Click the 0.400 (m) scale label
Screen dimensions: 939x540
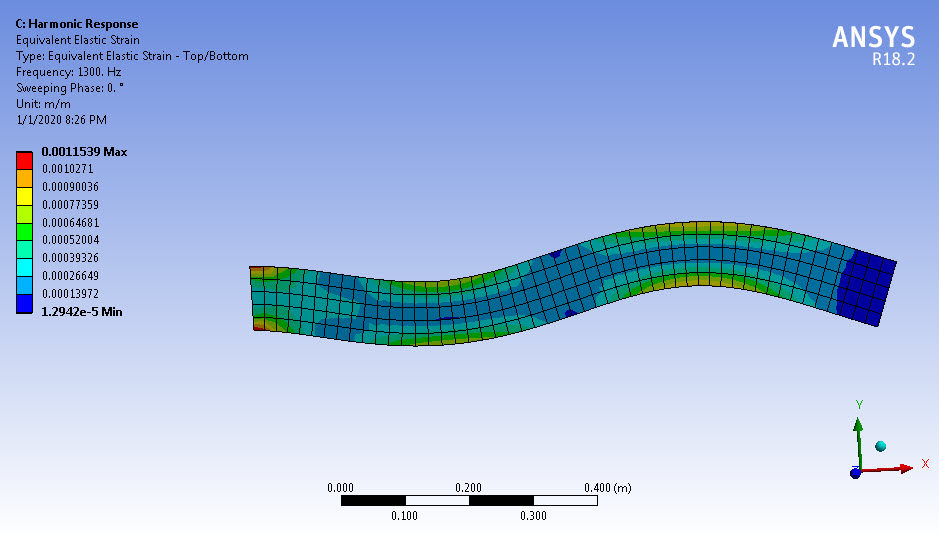(x=607, y=488)
